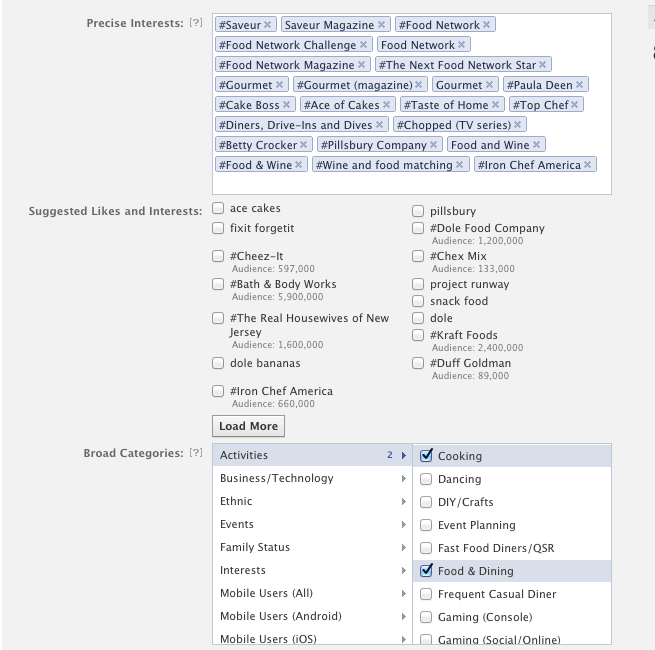Click empty area in Precise Interests field
The height and width of the screenshot is (650, 655).
[x=411, y=183]
